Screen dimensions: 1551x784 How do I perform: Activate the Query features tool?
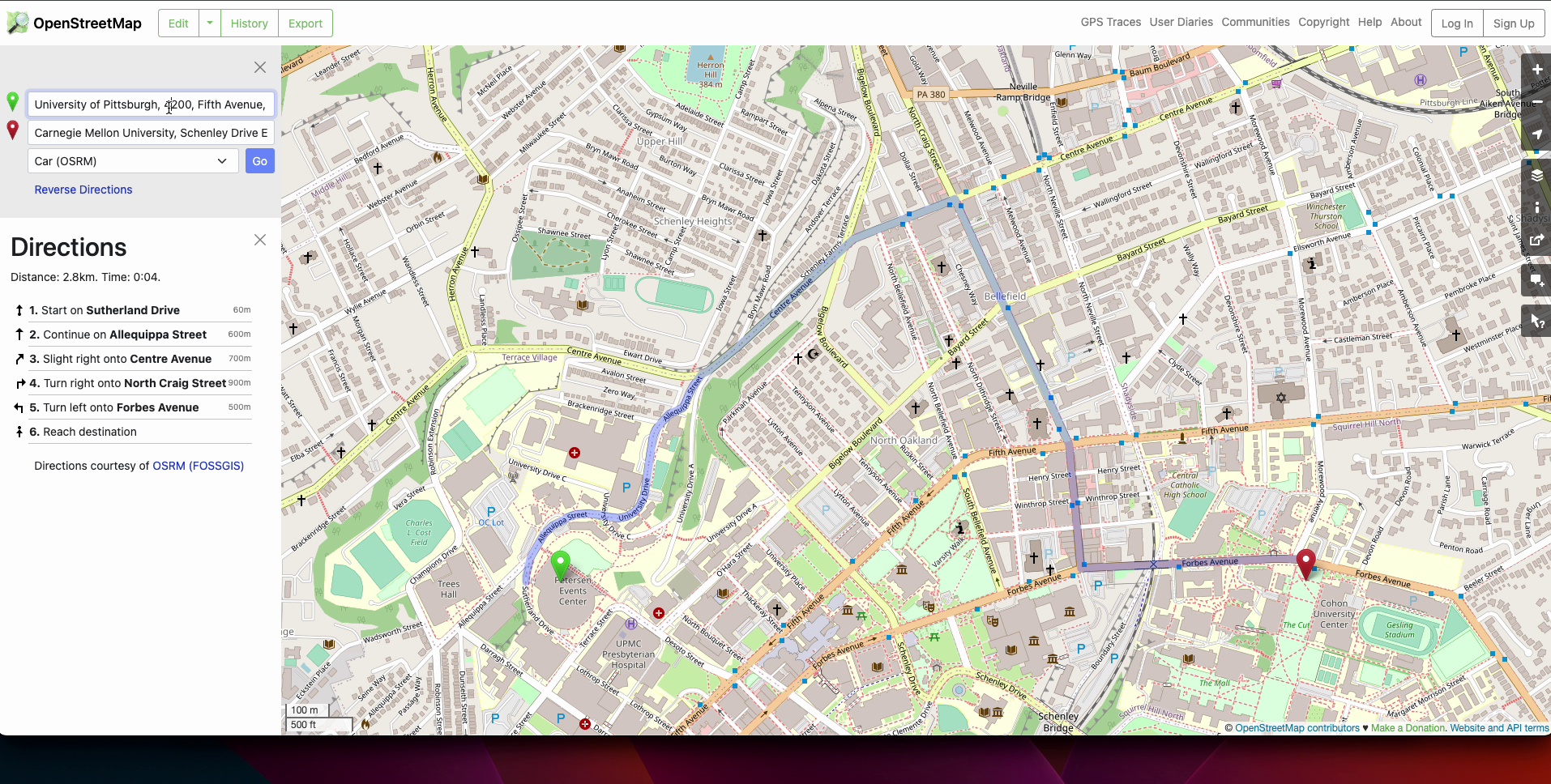[x=1536, y=322]
